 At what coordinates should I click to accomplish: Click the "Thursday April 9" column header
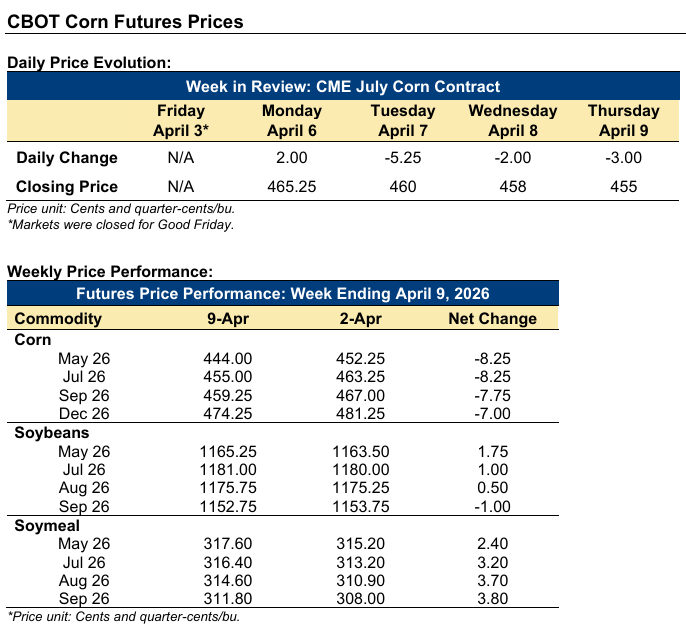pyautogui.click(x=623, y=120)
